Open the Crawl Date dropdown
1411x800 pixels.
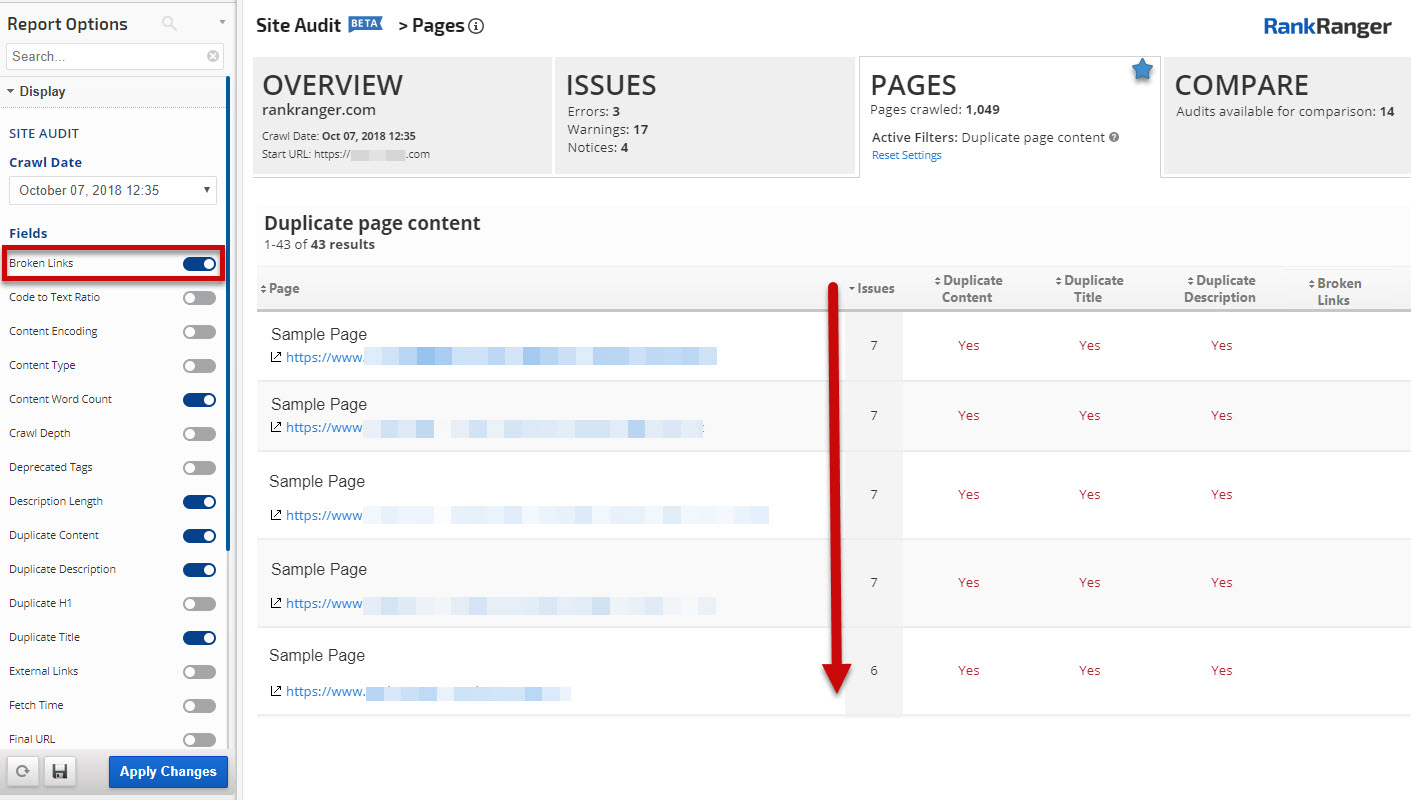click(x=113, y=190)
